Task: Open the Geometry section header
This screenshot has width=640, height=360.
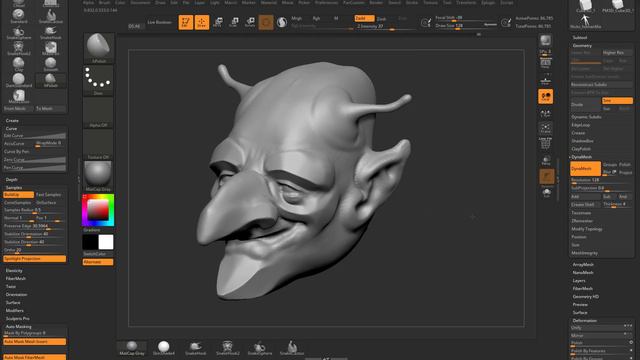Action: pos(582,45)
